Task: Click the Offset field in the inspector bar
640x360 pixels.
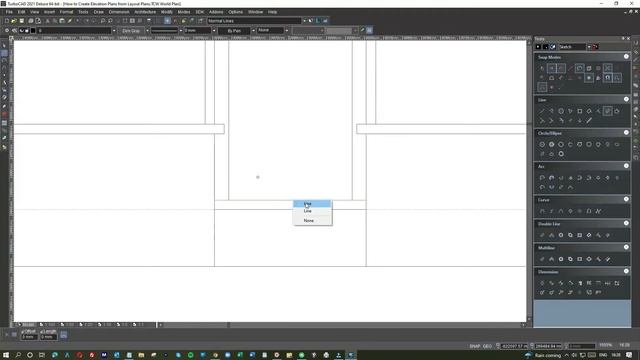Action: (29, 337)
